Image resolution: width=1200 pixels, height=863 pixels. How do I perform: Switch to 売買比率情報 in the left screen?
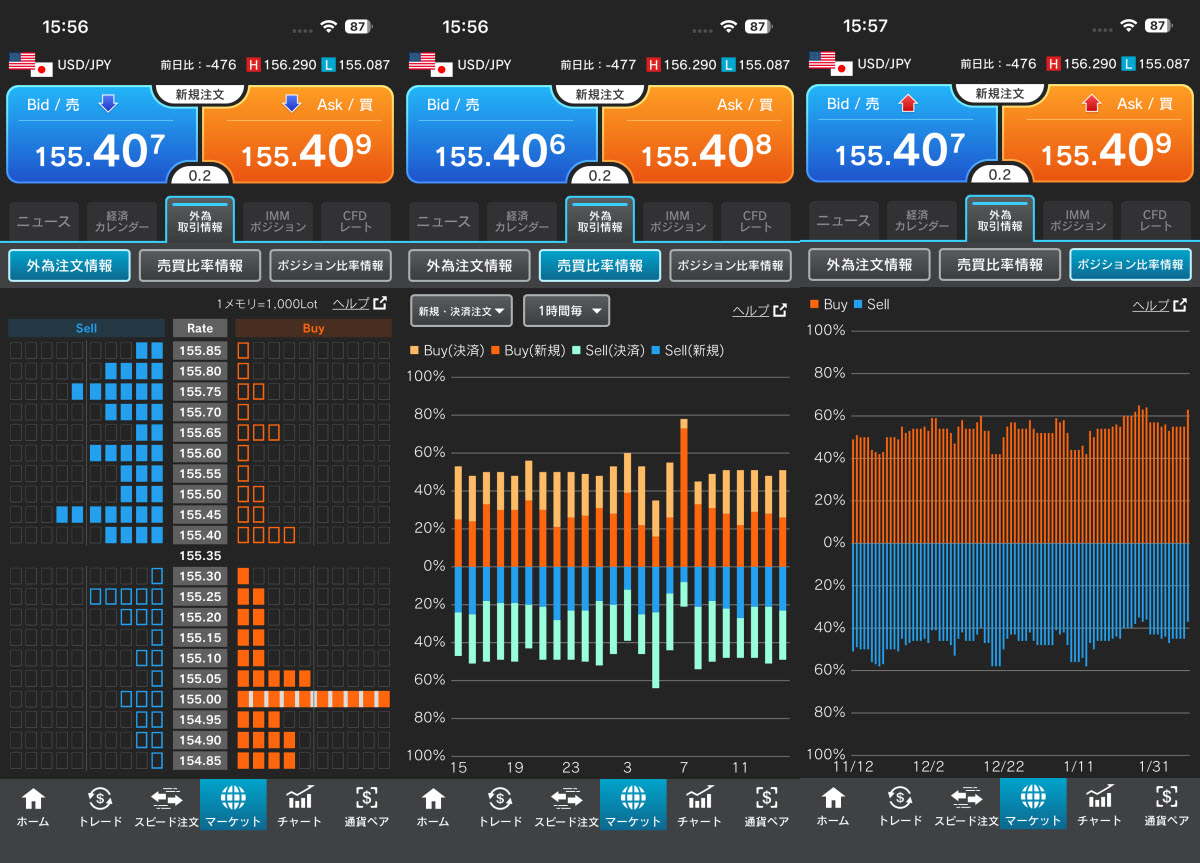[x=207, y=265]
